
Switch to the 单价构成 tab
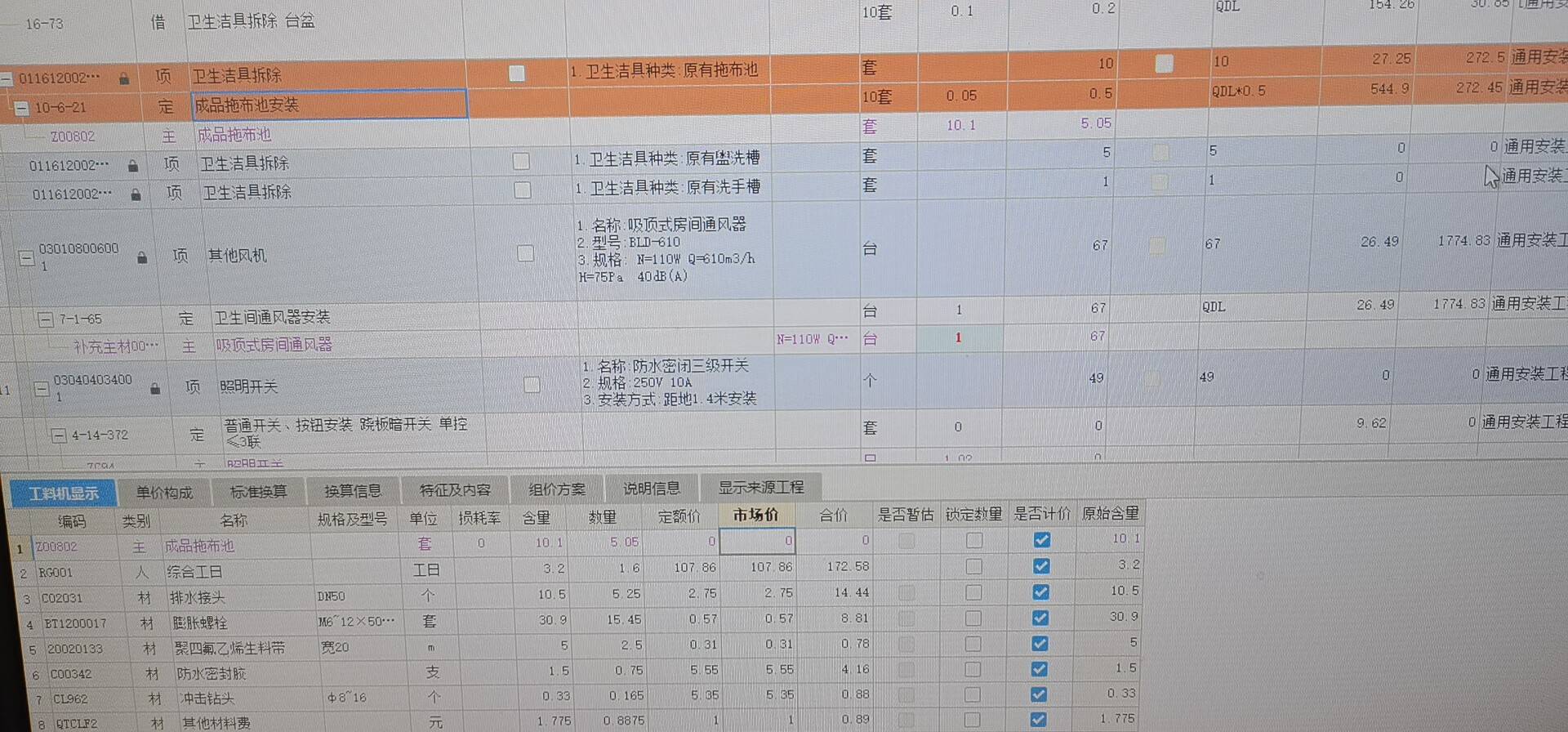pos(164,493)
